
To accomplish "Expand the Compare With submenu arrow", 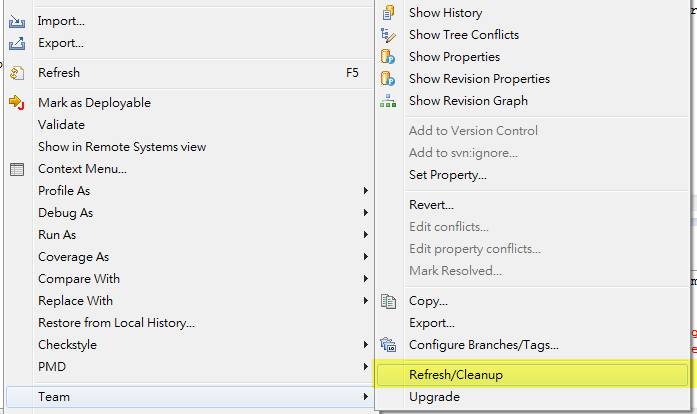I will [x=366, y=279].
